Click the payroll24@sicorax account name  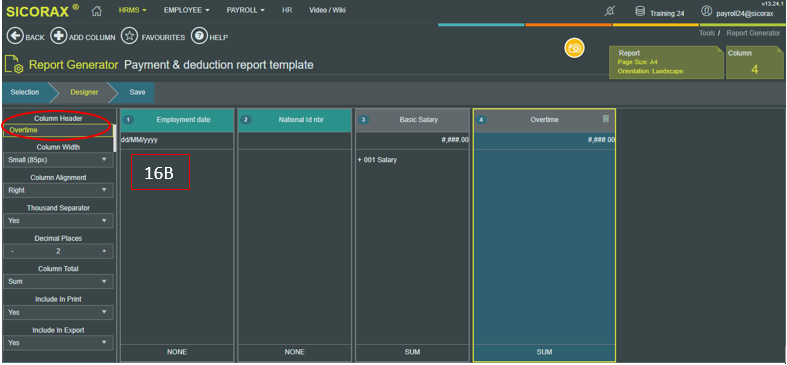click(745, 14)
